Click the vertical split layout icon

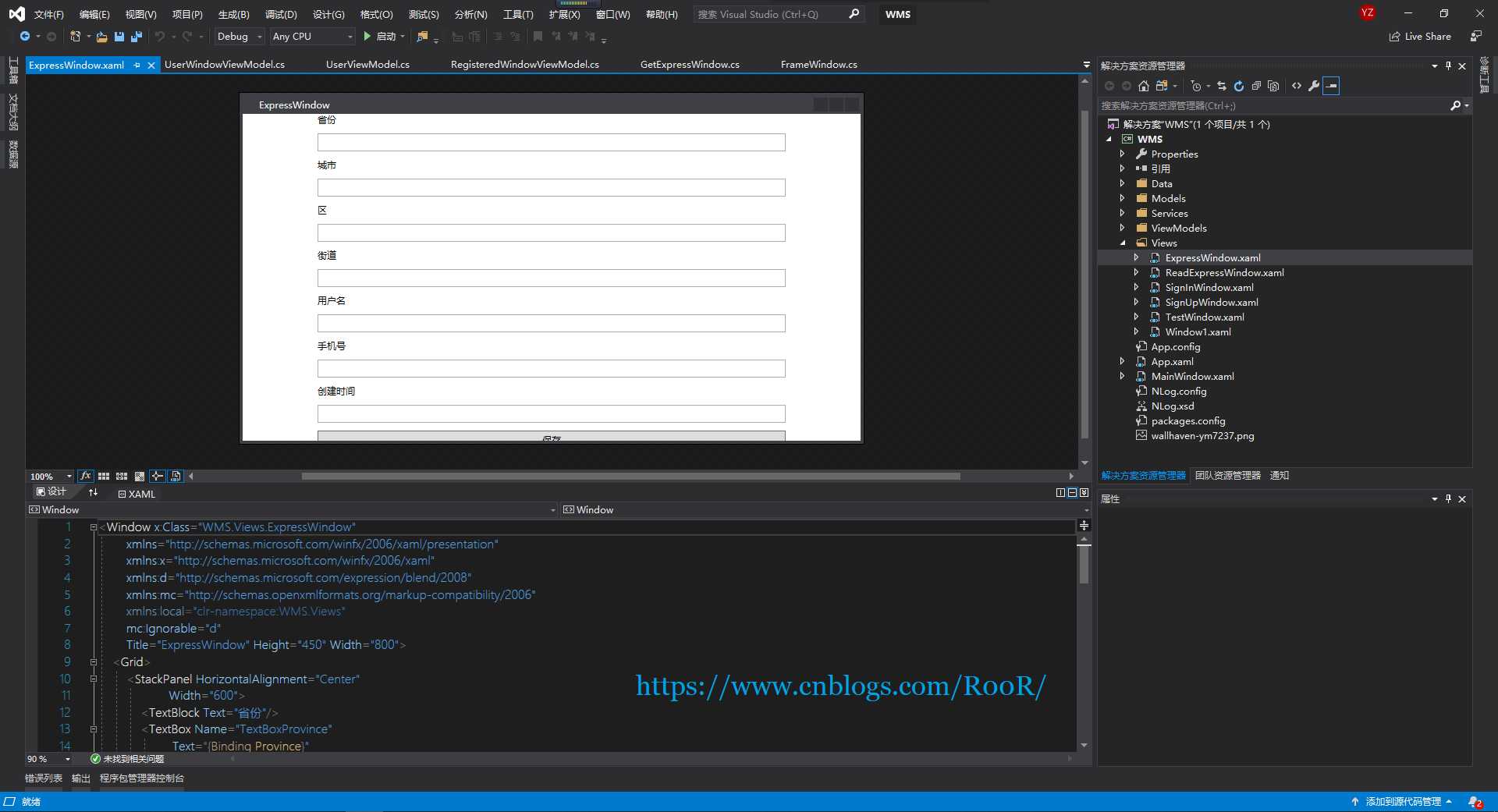tap(1060, 492)
